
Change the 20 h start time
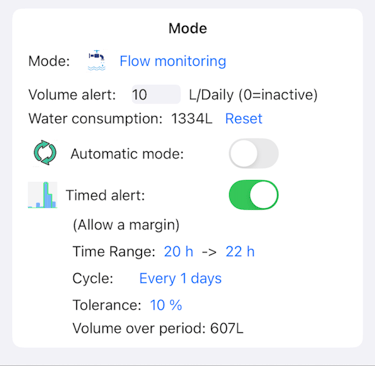178,251
